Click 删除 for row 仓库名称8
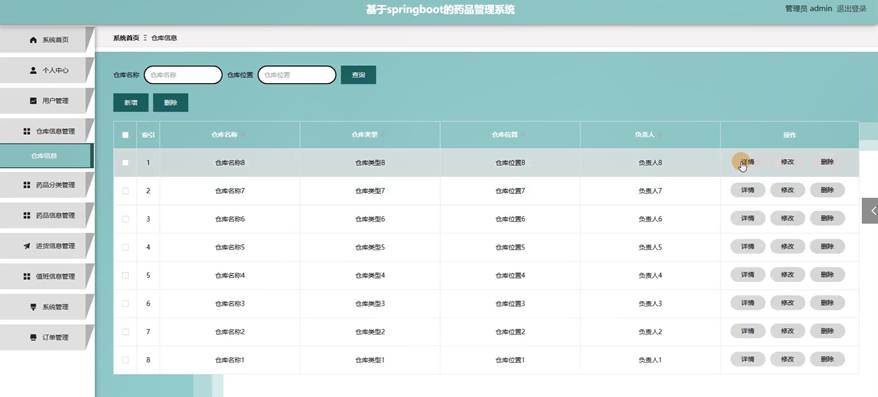878x397 pixels. click(827, 162)
